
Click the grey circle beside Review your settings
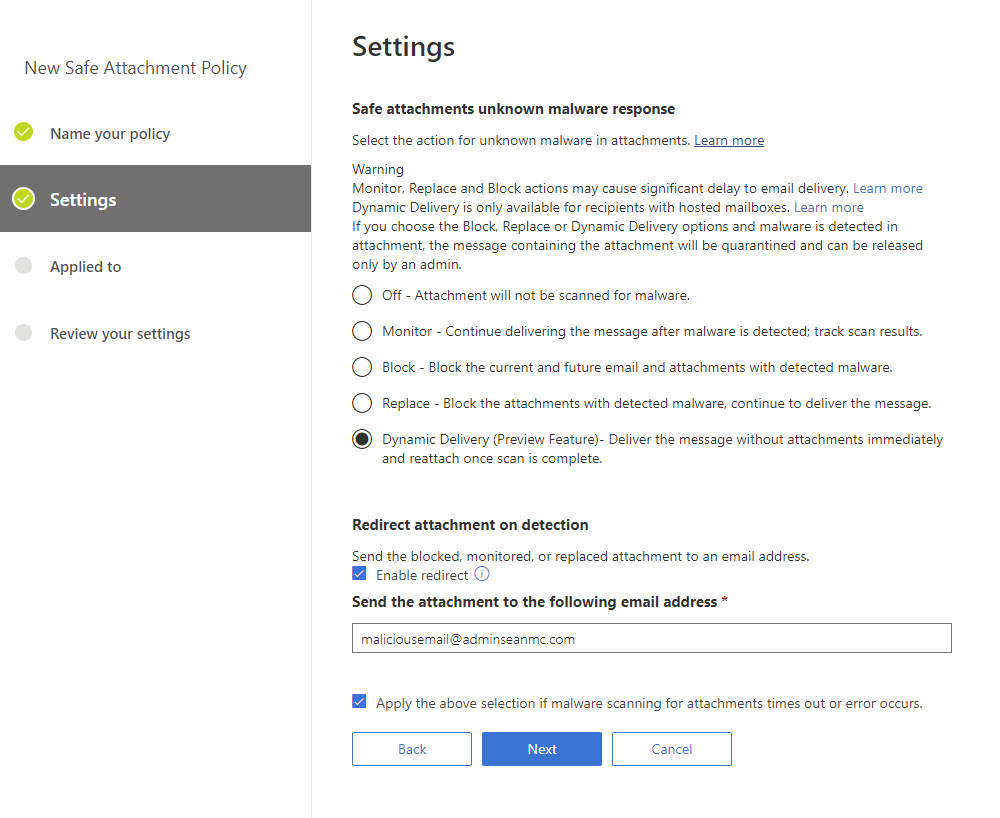pos(24,333)
